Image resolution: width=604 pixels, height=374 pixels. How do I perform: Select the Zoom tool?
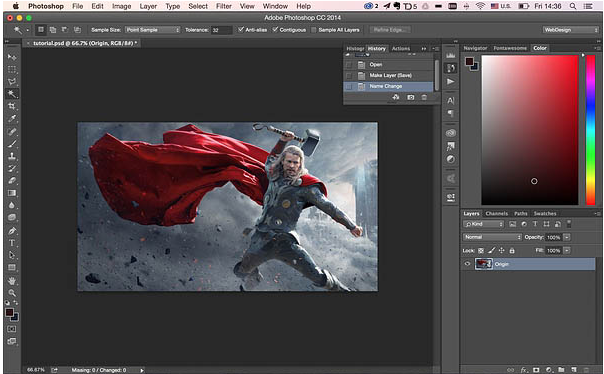(x=12, y=293)
